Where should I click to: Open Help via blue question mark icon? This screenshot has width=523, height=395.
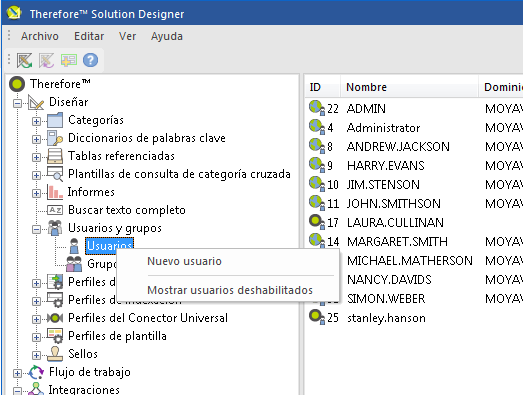pyautogui.click(x=90, y=60)
